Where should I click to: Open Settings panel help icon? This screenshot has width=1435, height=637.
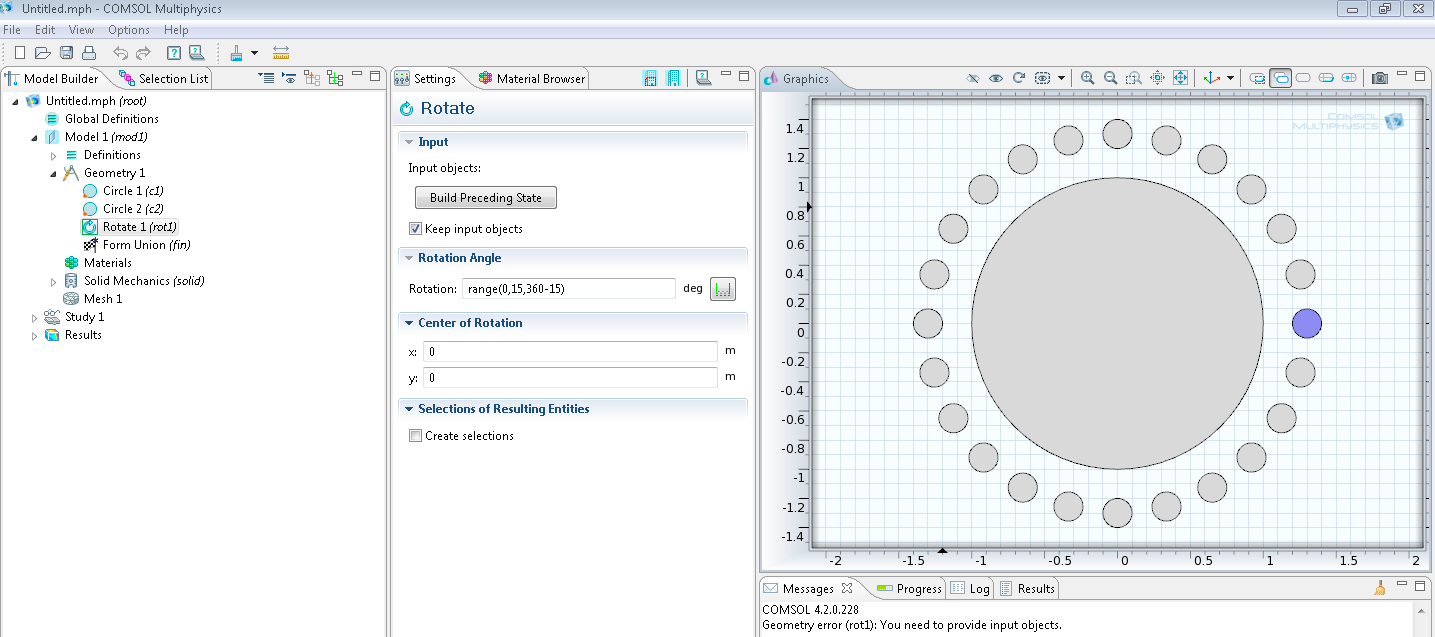703,77
